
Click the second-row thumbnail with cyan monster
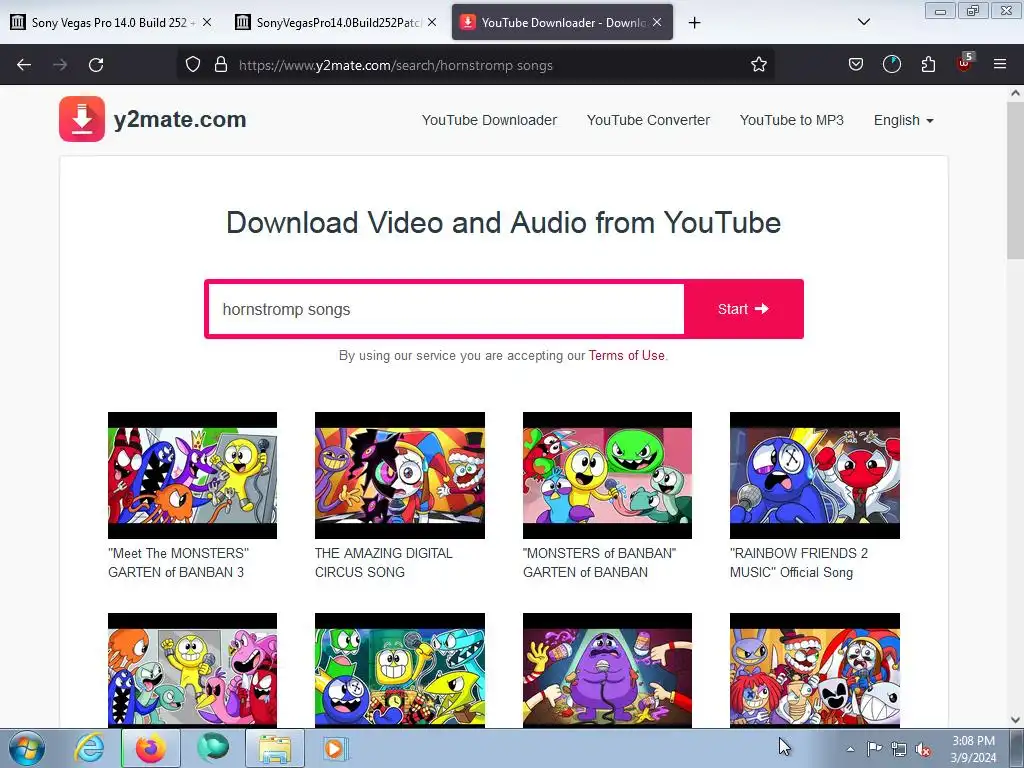point(400,670)
